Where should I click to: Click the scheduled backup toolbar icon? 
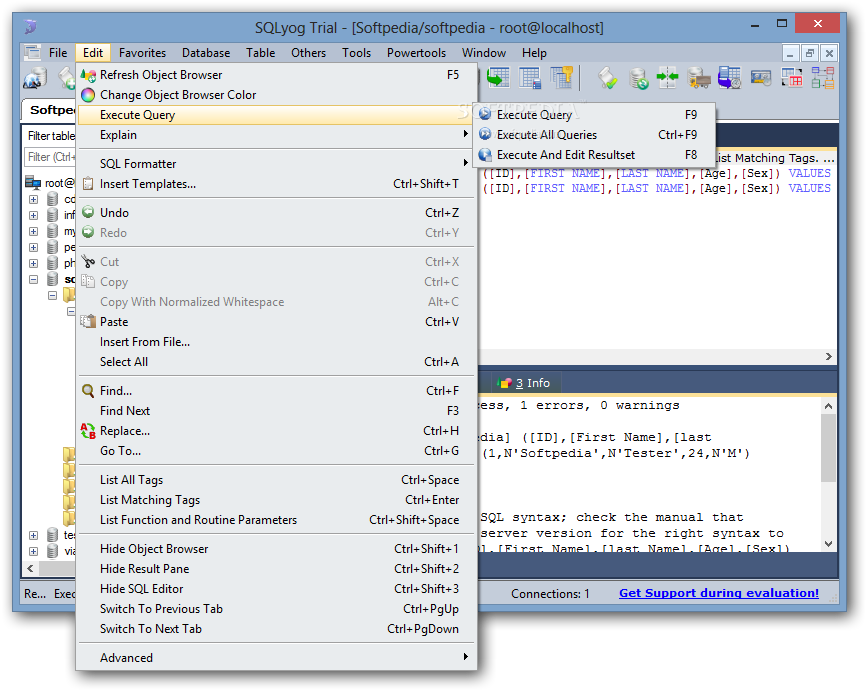[729, 77]
